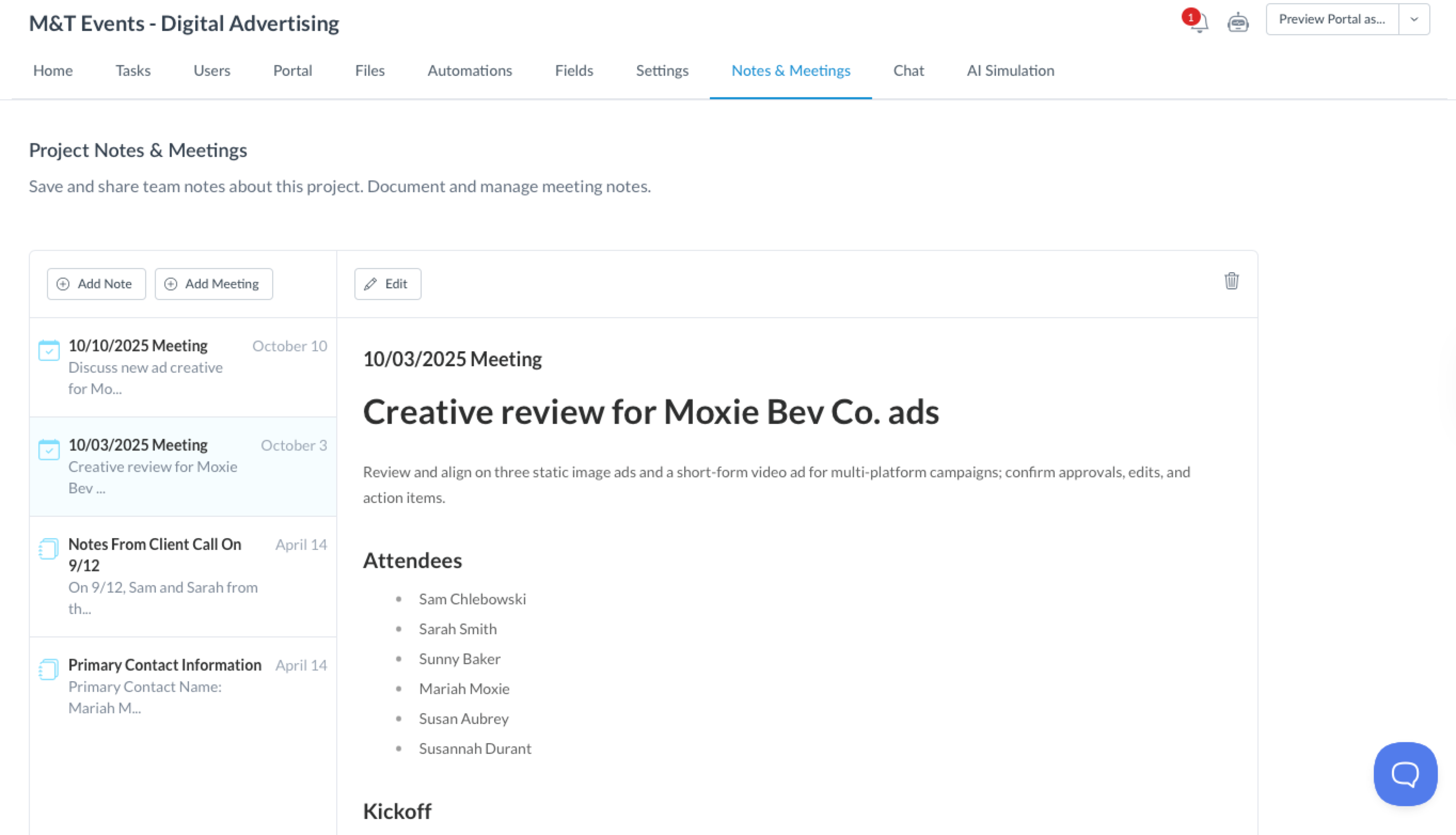Click the Add Note button
Image resolution: width=1456 pixels, height=835 pixels.
pos(96,284)
